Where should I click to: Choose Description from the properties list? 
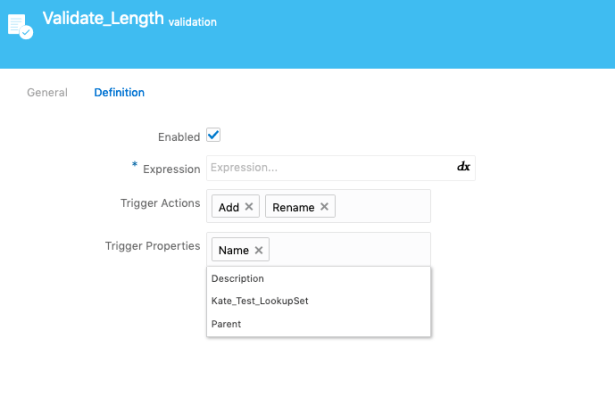pyautogui.click(x=238, y=279)
